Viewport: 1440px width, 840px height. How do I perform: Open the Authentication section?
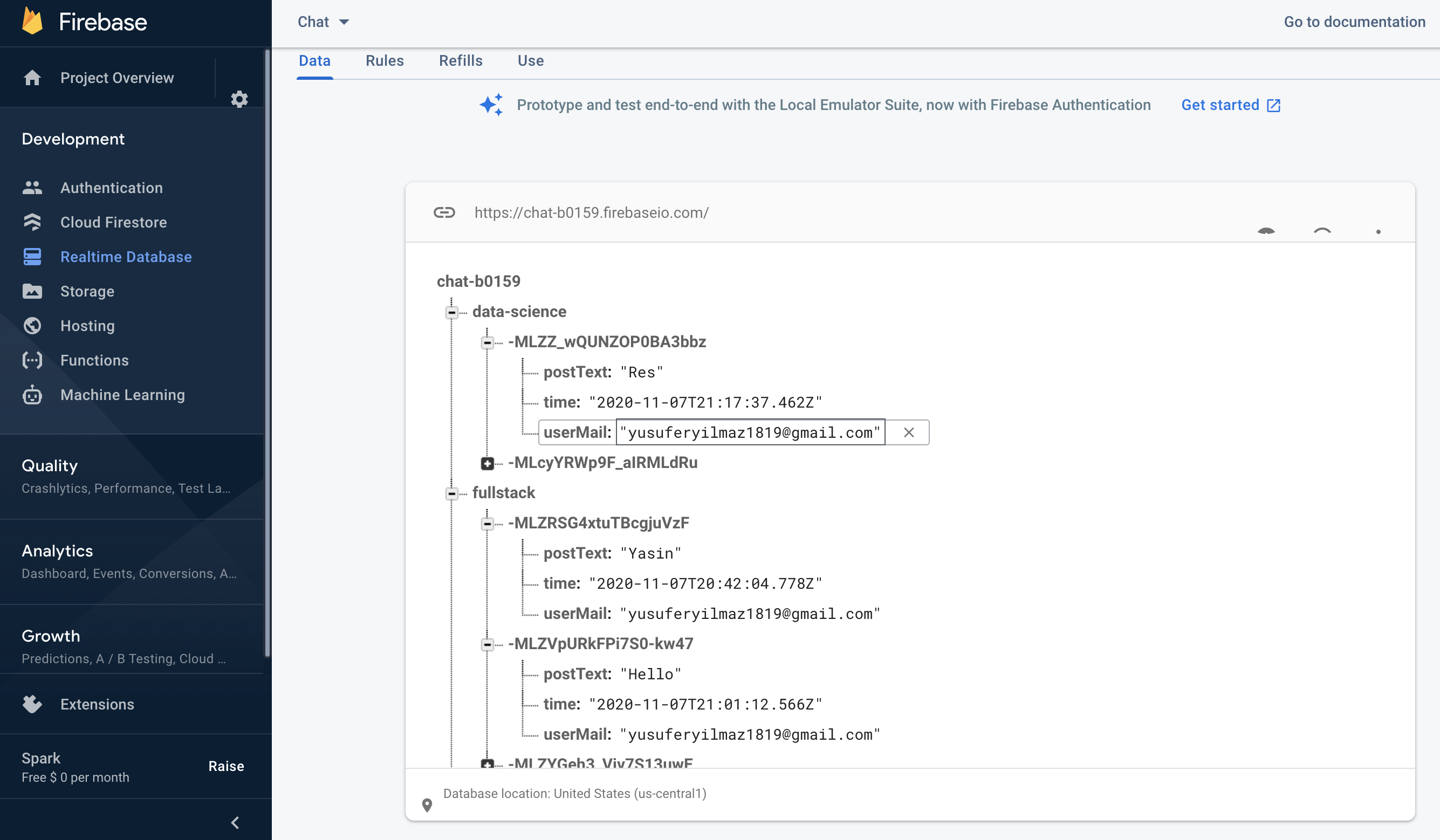[x=112, y=188]
